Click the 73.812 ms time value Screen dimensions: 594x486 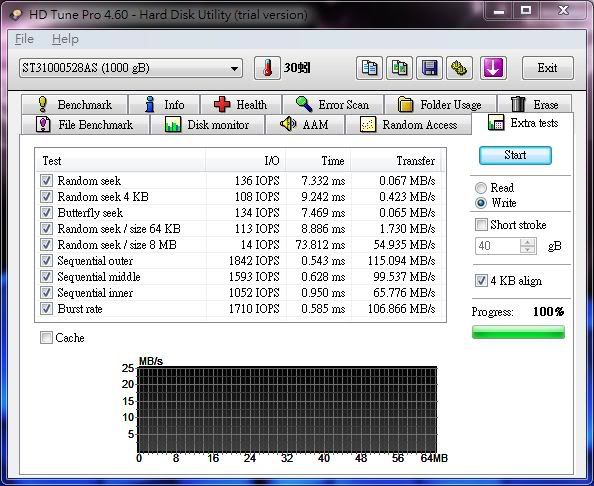[320, 245]
